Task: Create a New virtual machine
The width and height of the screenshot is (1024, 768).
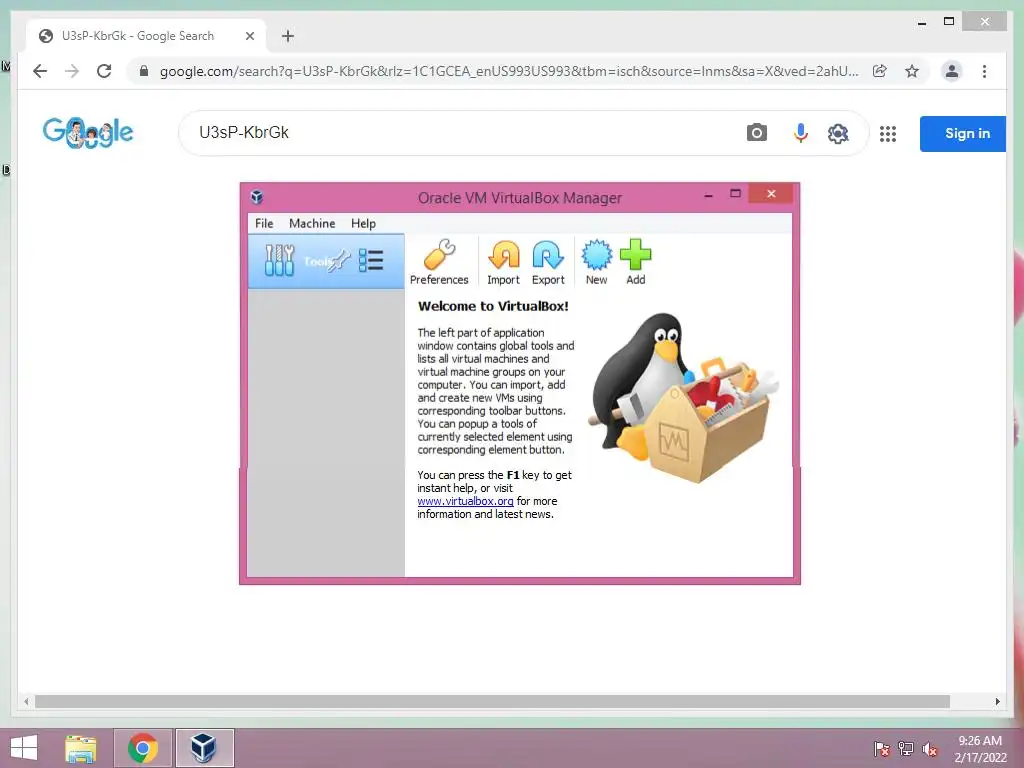Action: [596, 255]
